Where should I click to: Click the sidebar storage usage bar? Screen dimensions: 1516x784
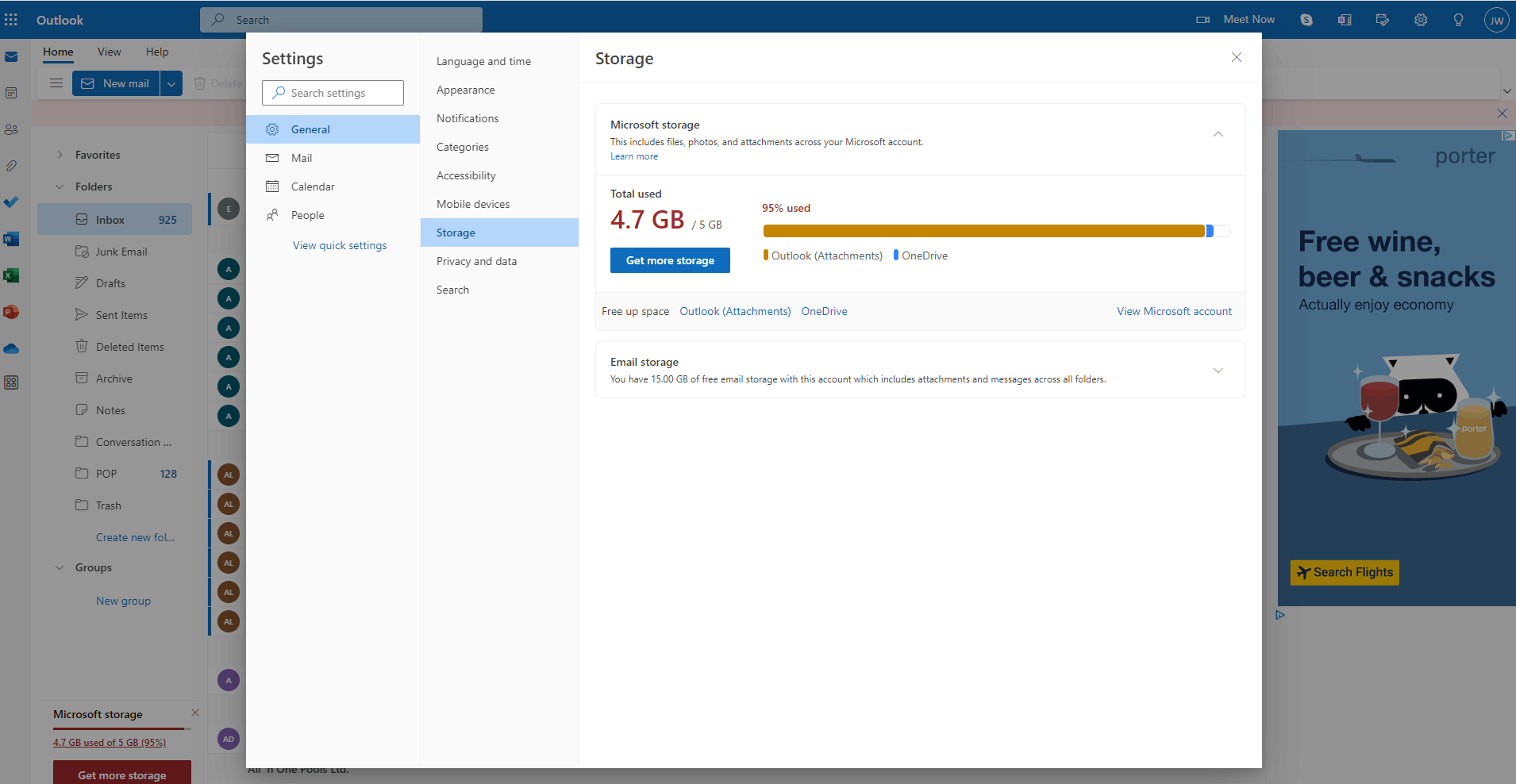pyautogui.click(x=122, y=728)
